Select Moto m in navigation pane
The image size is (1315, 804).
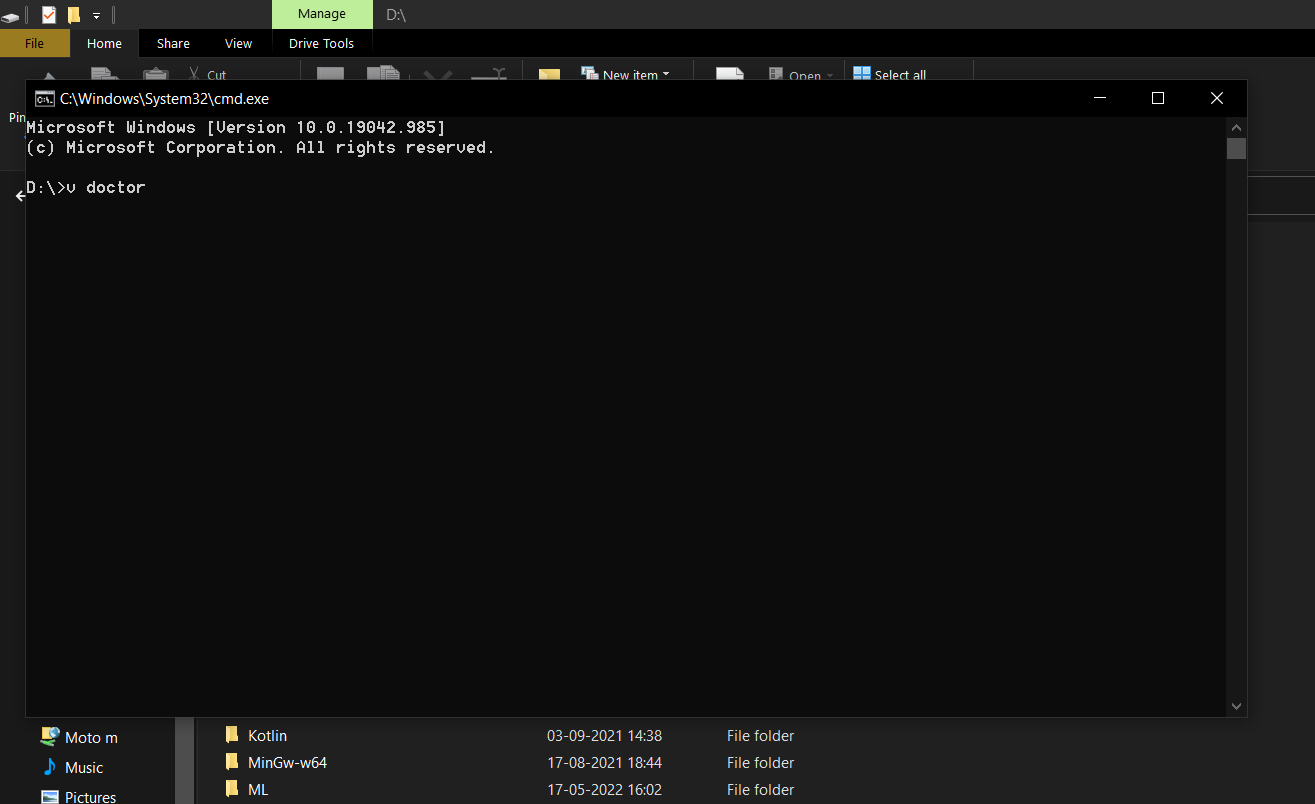tap(91, 737)
